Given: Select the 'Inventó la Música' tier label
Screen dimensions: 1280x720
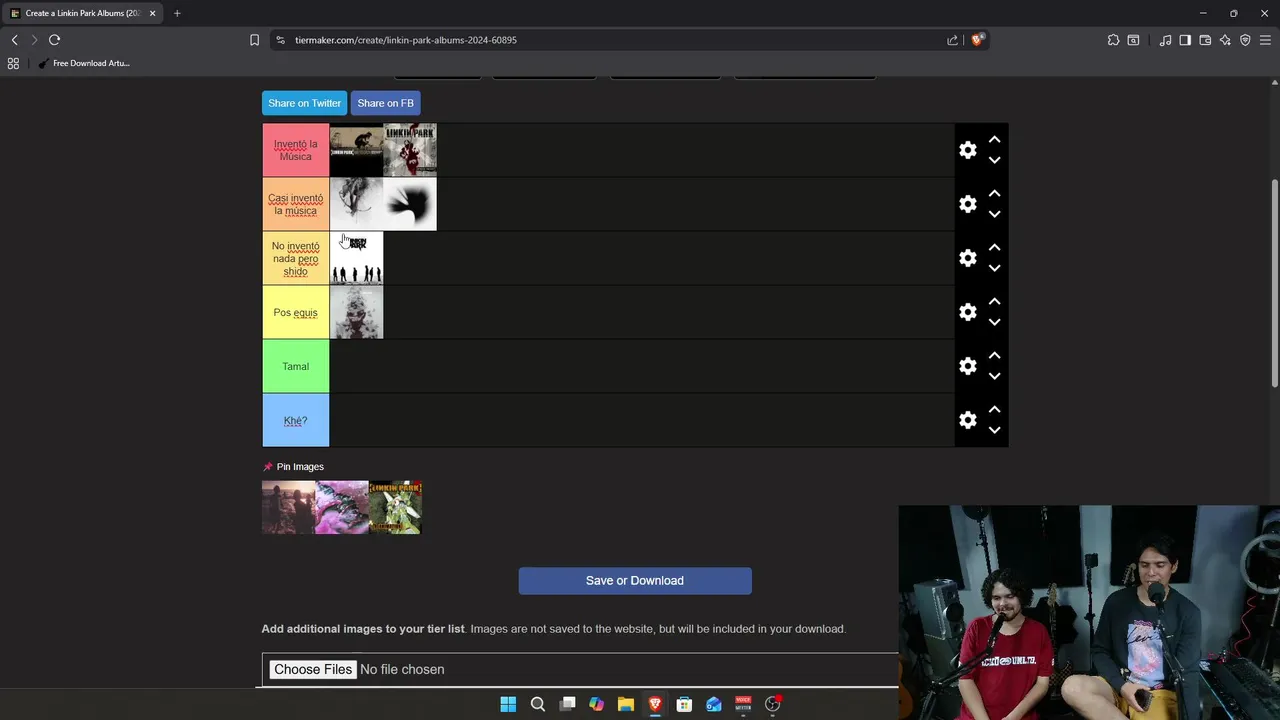Looking at the screenshot, I should click(295, 150).
